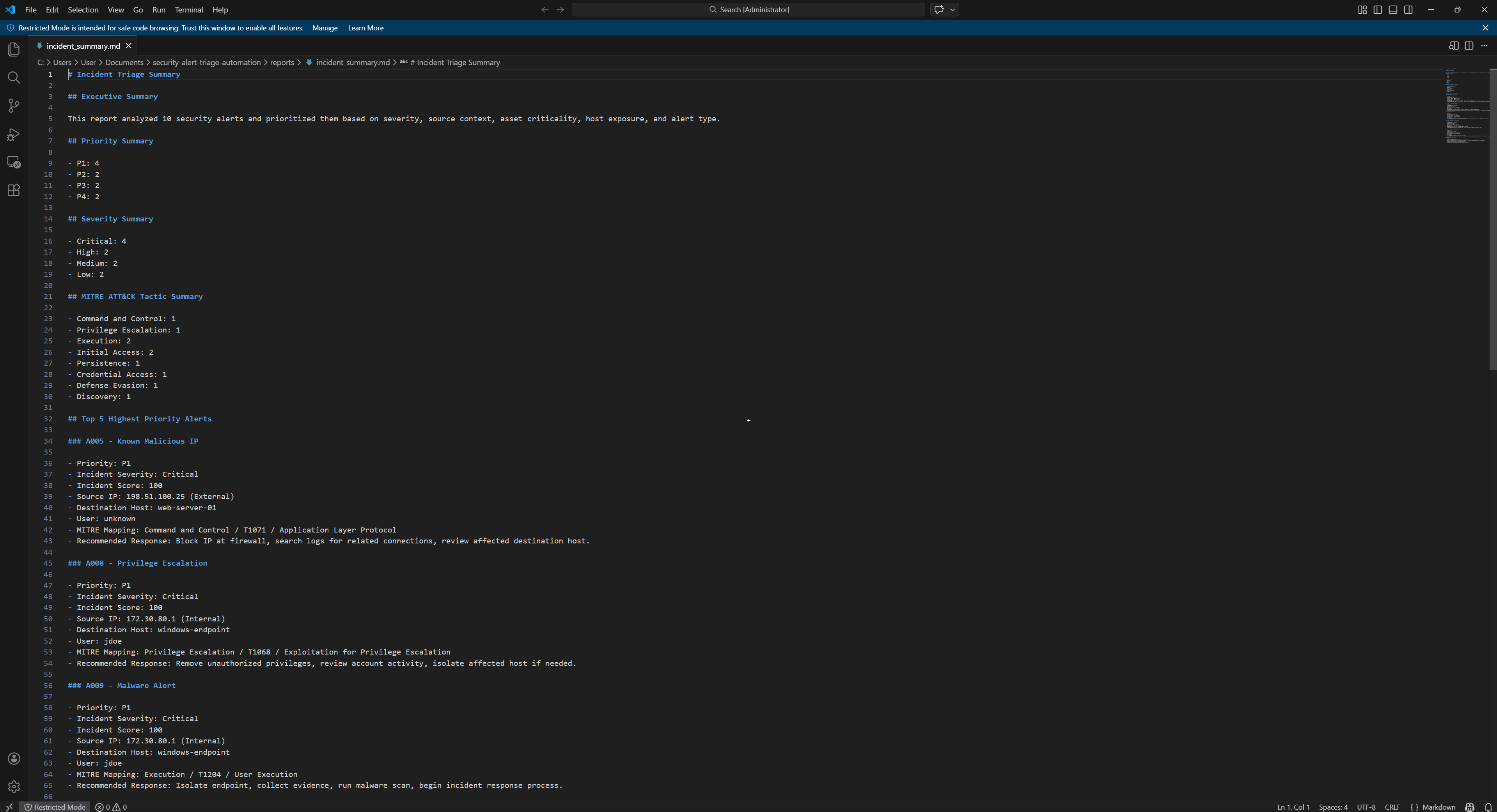Close the Restricted Mode banner

pos(1485,28)
